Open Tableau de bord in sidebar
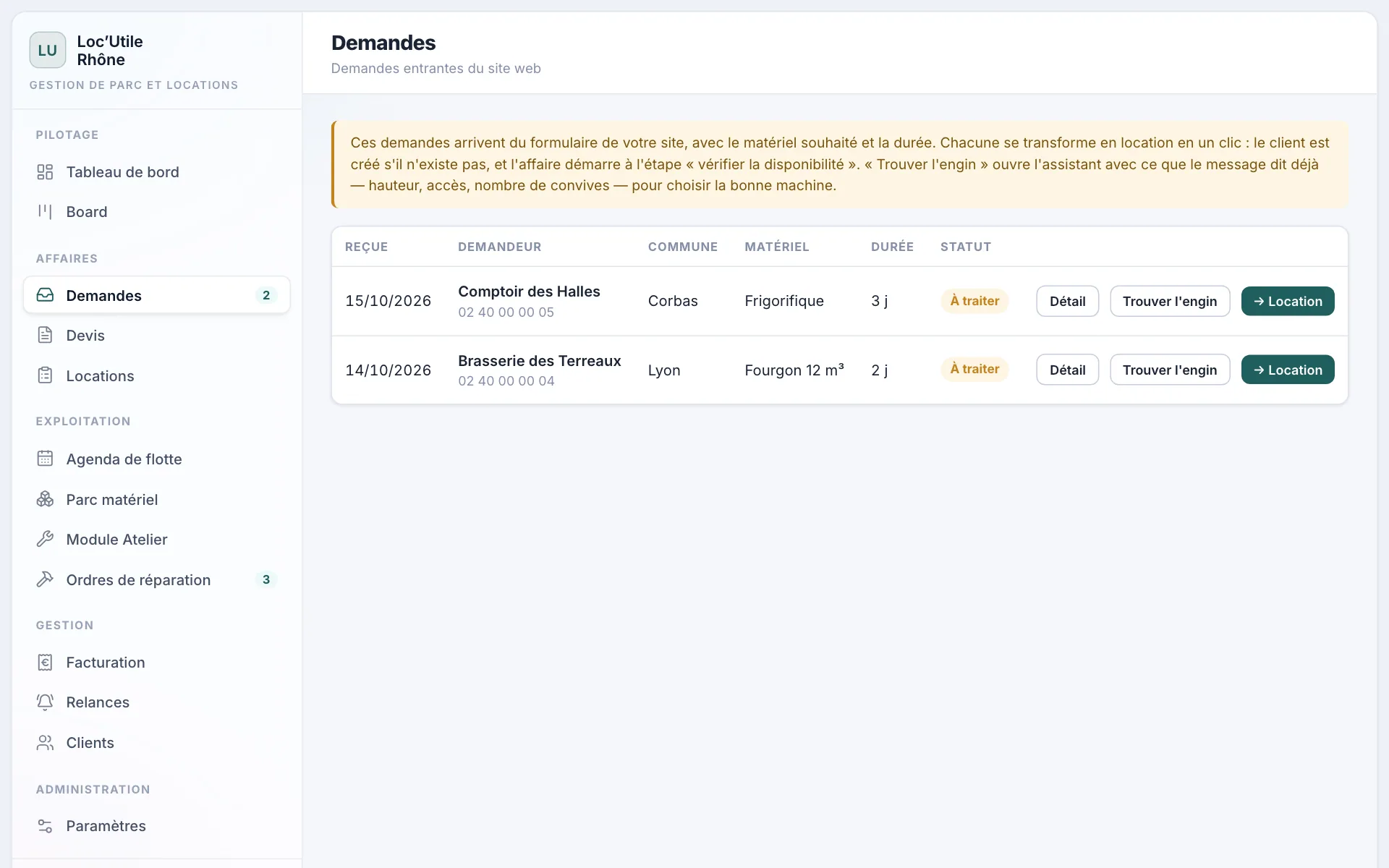Viewport: 1389px width, 868px height. tap(157, 172)
